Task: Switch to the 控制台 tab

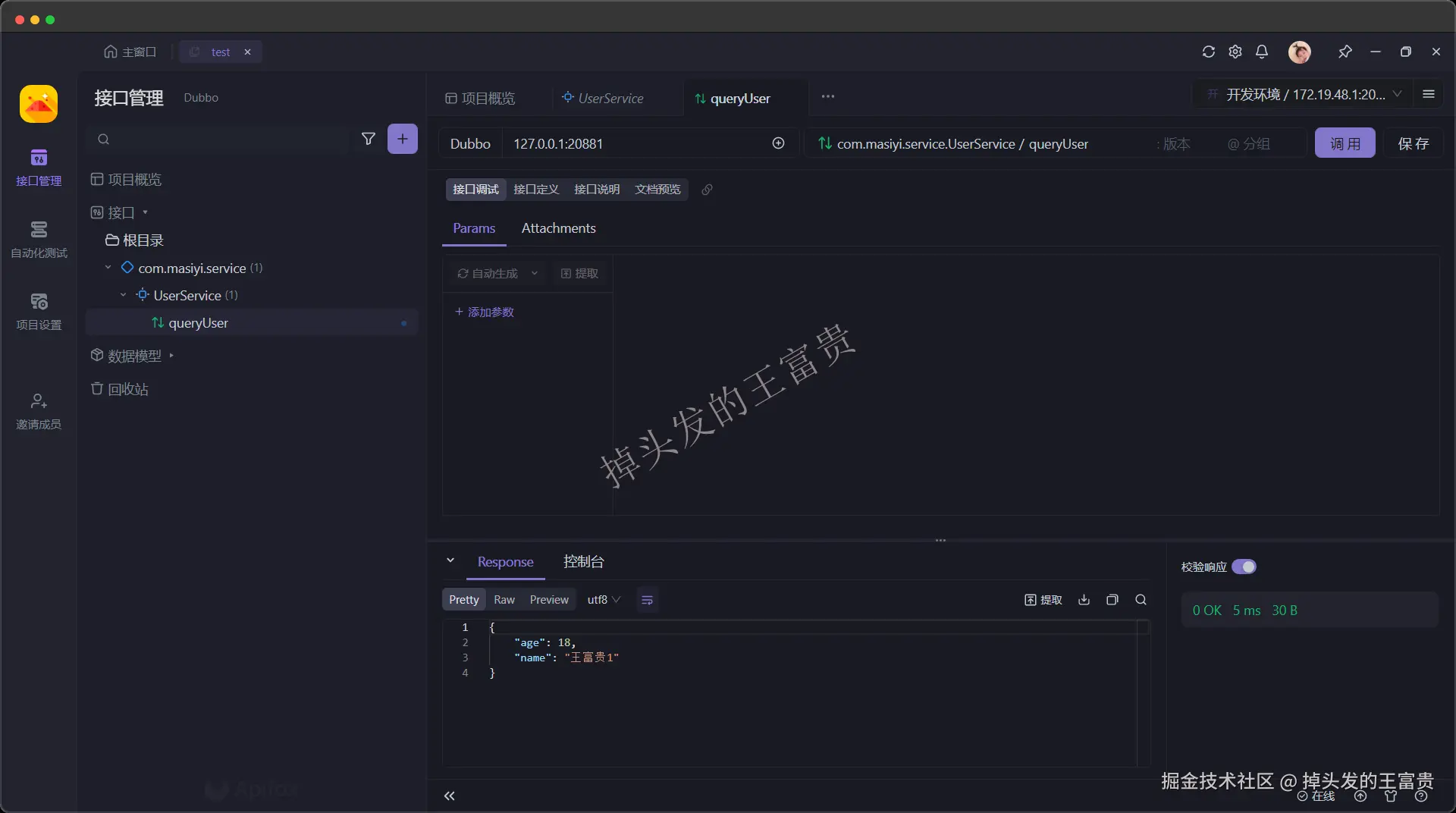Action: point(584,561)
